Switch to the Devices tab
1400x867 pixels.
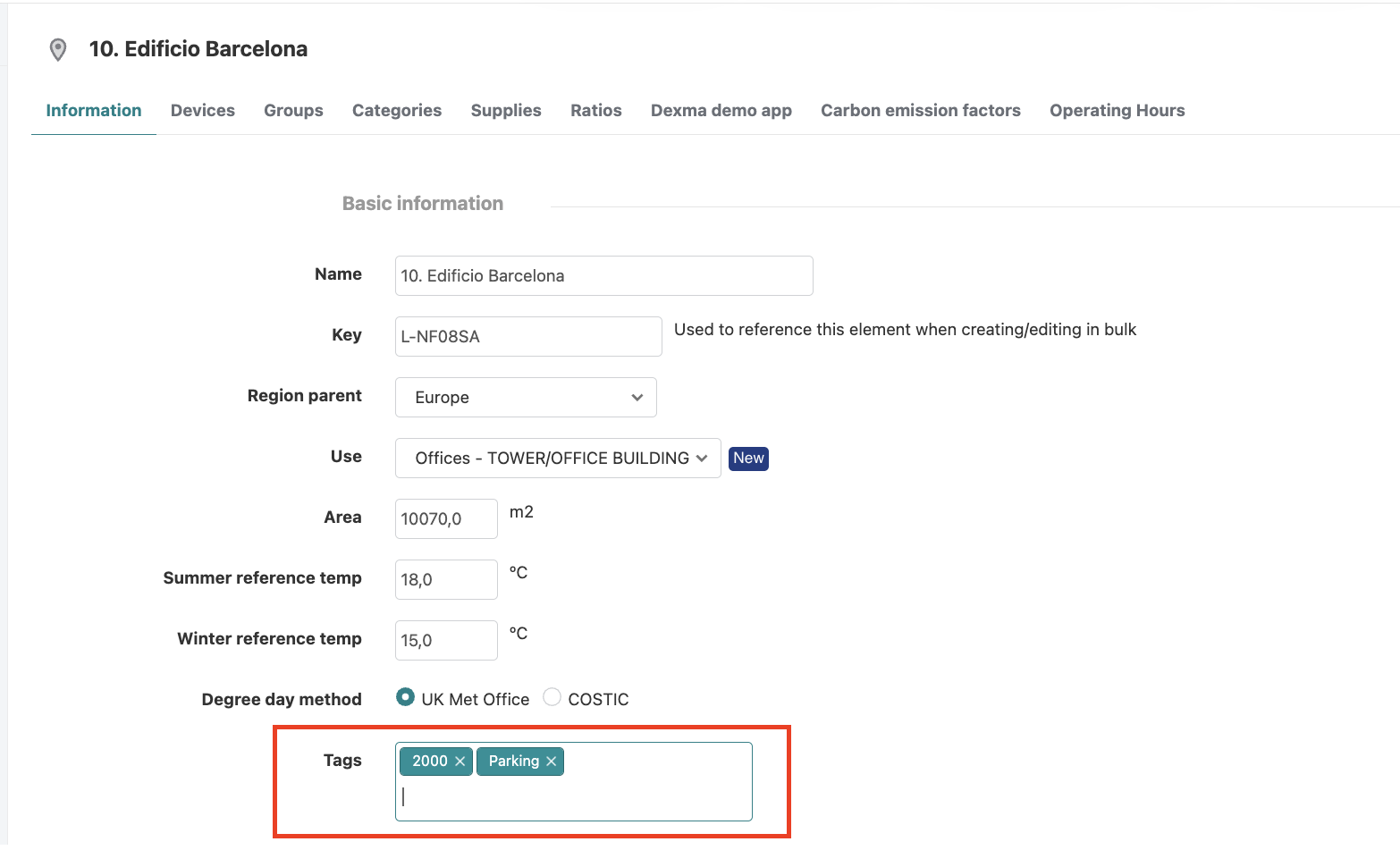203,111
